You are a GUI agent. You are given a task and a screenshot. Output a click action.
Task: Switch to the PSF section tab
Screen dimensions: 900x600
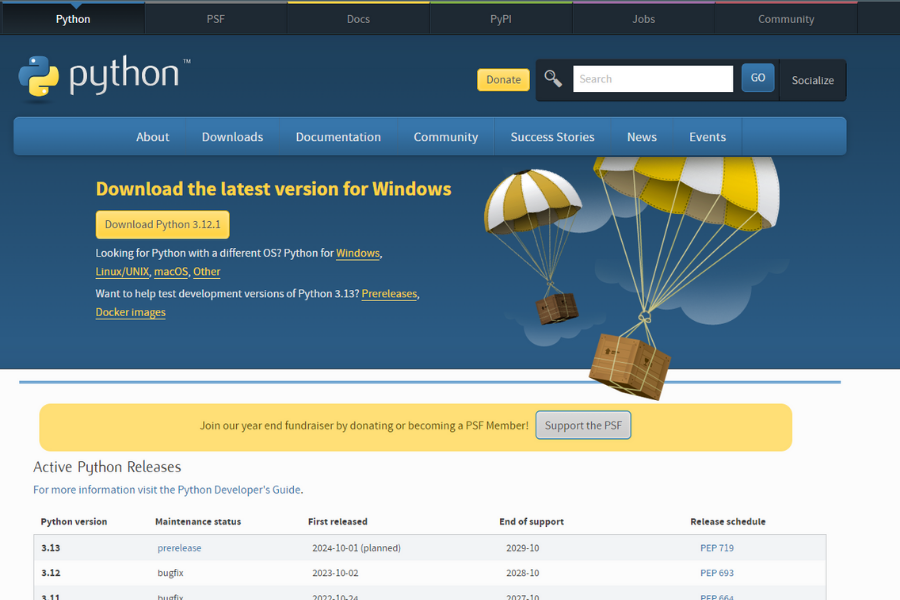(215, 17)
